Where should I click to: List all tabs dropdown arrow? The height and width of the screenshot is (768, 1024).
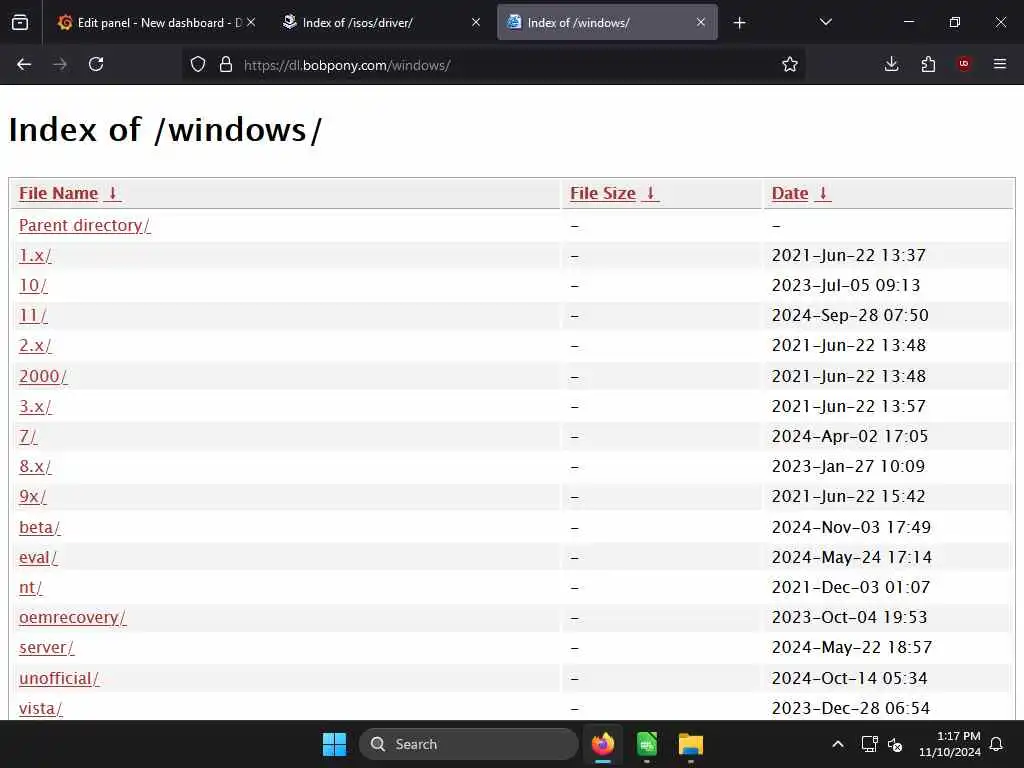pos(825,22)
